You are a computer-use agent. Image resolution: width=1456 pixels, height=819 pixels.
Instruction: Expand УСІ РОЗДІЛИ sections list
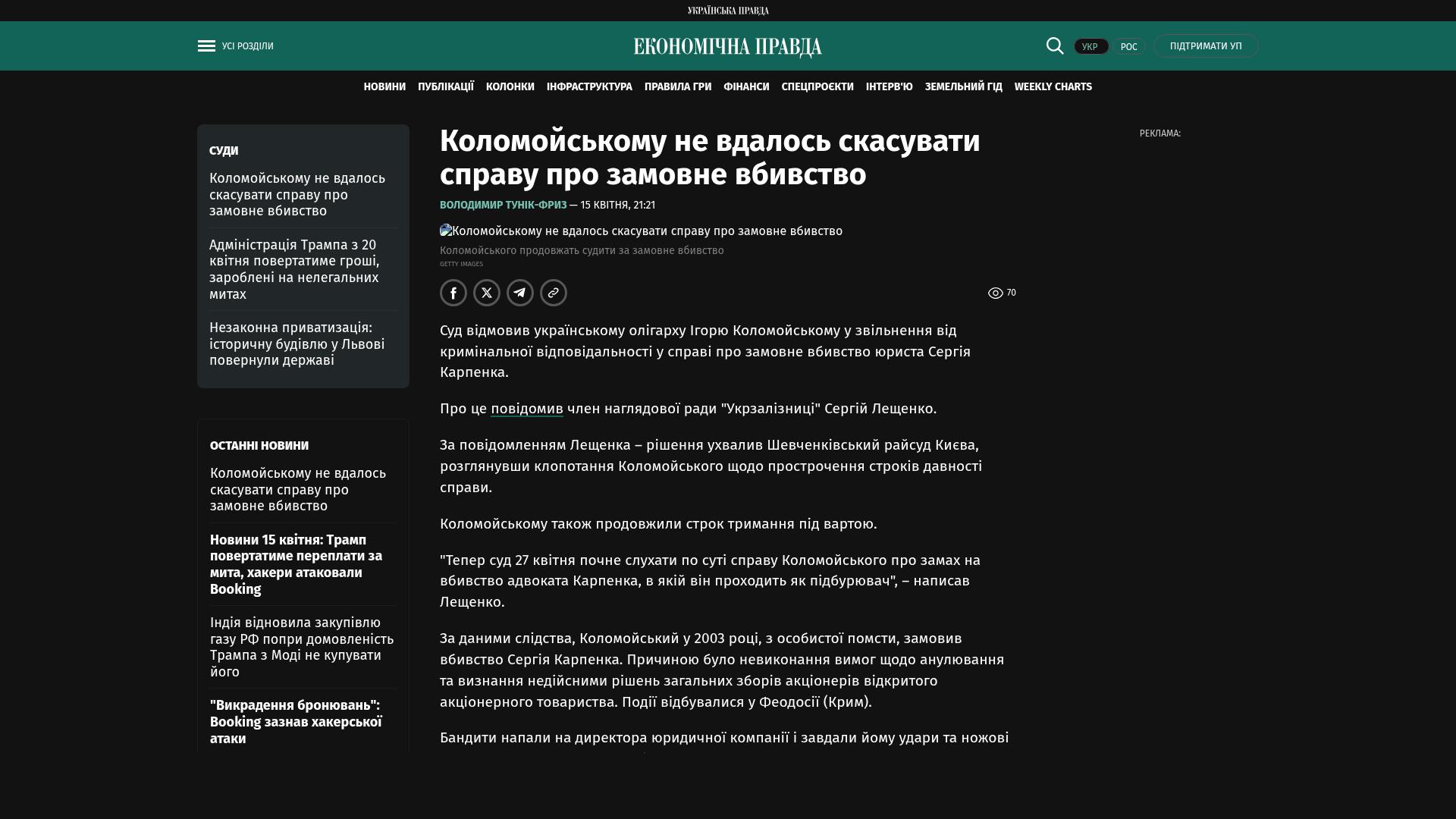pos(247,46)
